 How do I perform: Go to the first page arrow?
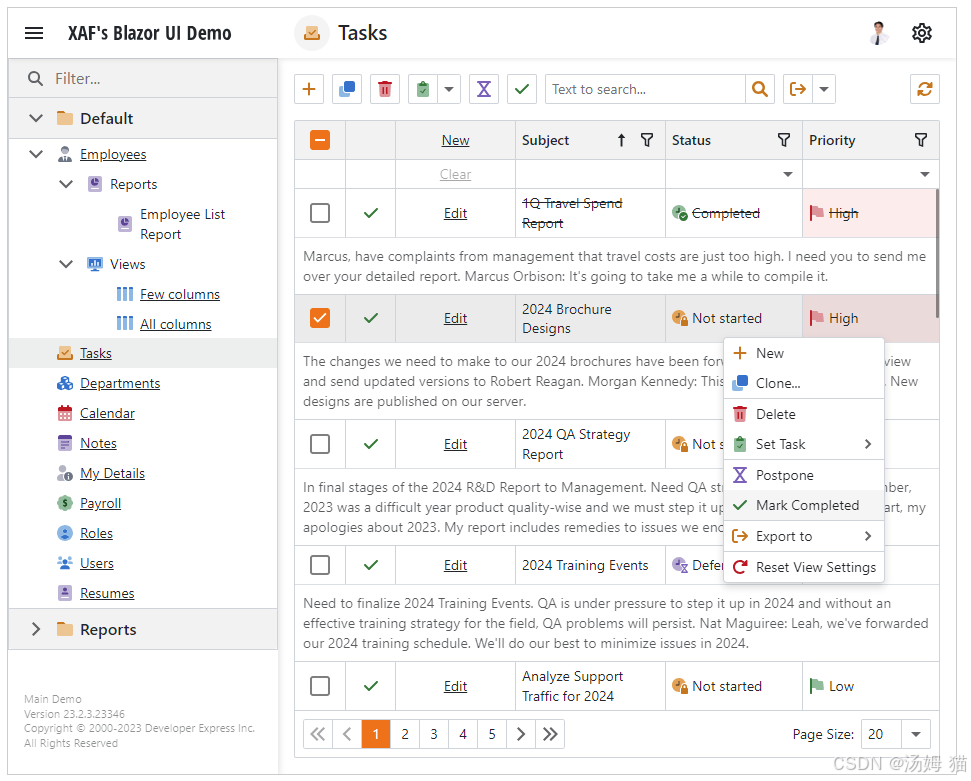[x=318, y=734]
